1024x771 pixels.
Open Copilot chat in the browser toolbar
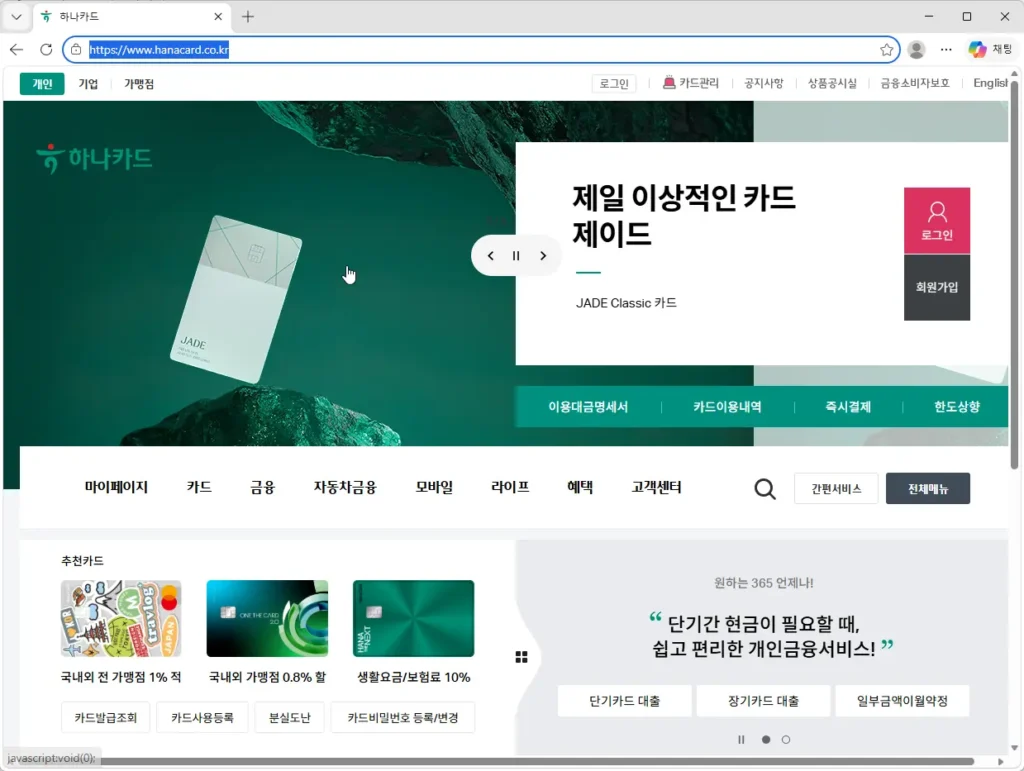coord(989,50)
